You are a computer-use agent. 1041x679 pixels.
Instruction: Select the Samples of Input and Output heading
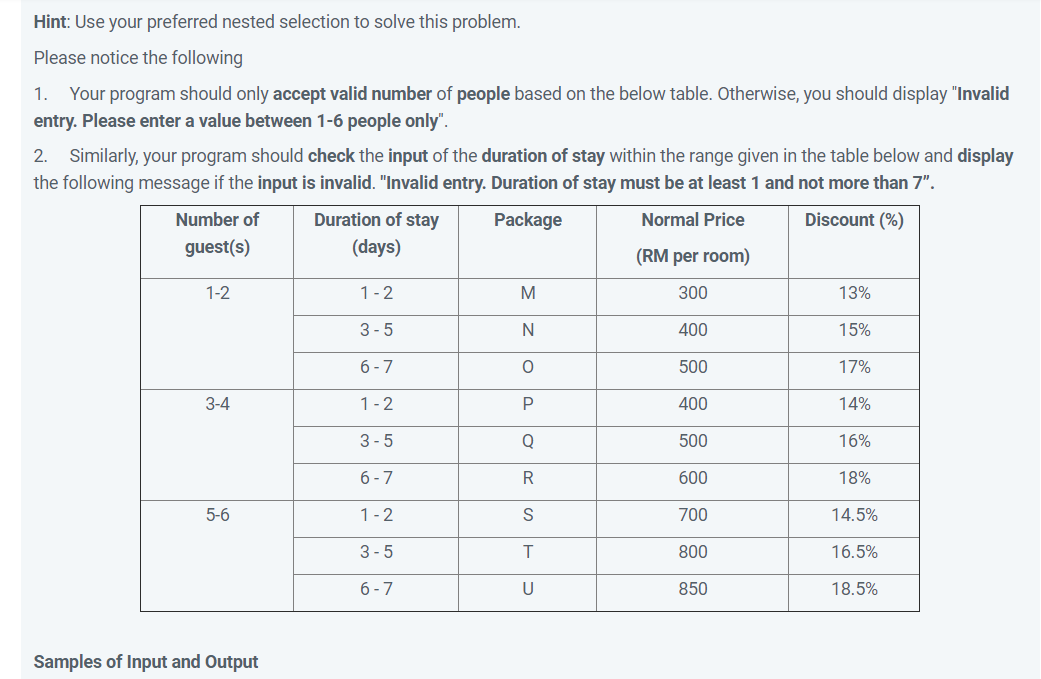click(x=146, y=662)
